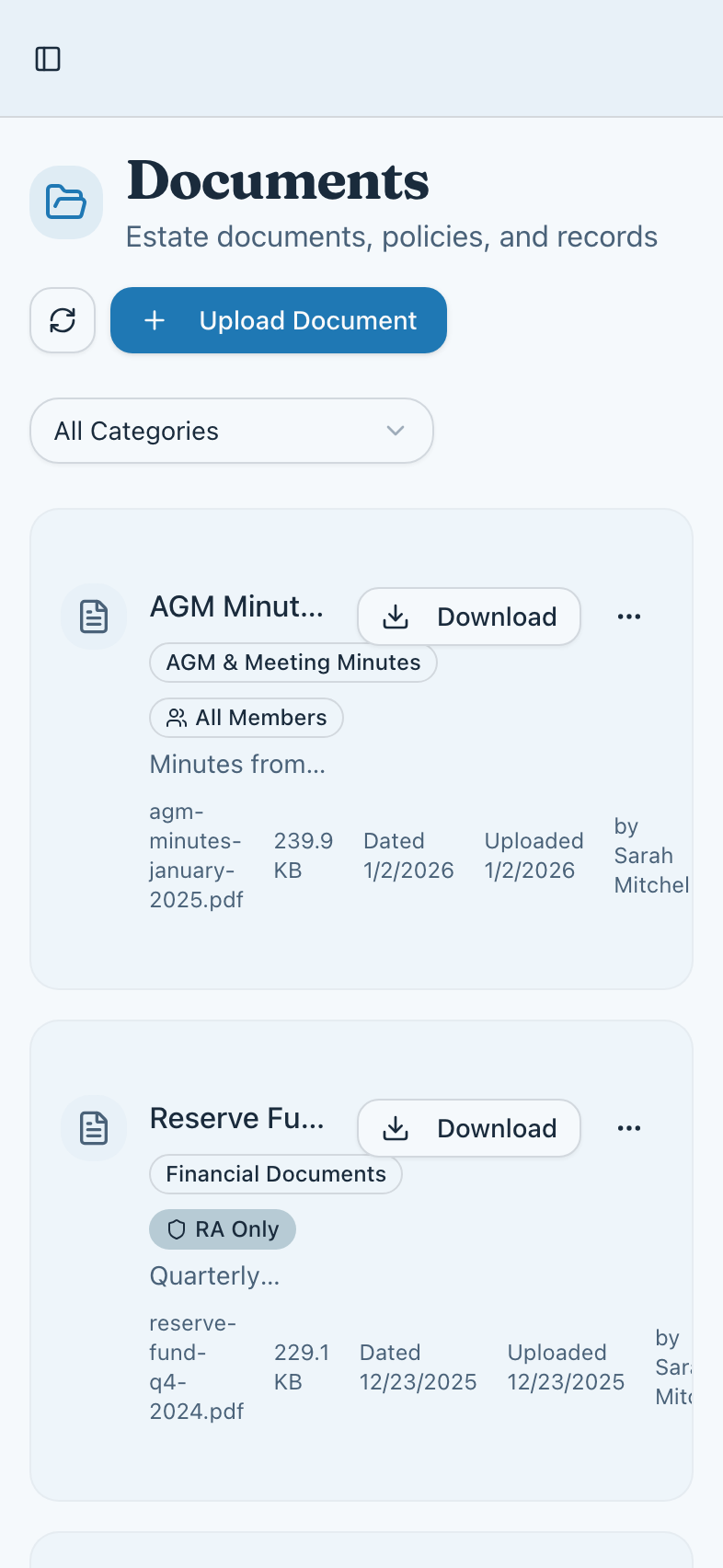Viewport: 723px width, 1568px height.
Task: Toggle the sidebar panel icon
Action: (x=48, y=59)
